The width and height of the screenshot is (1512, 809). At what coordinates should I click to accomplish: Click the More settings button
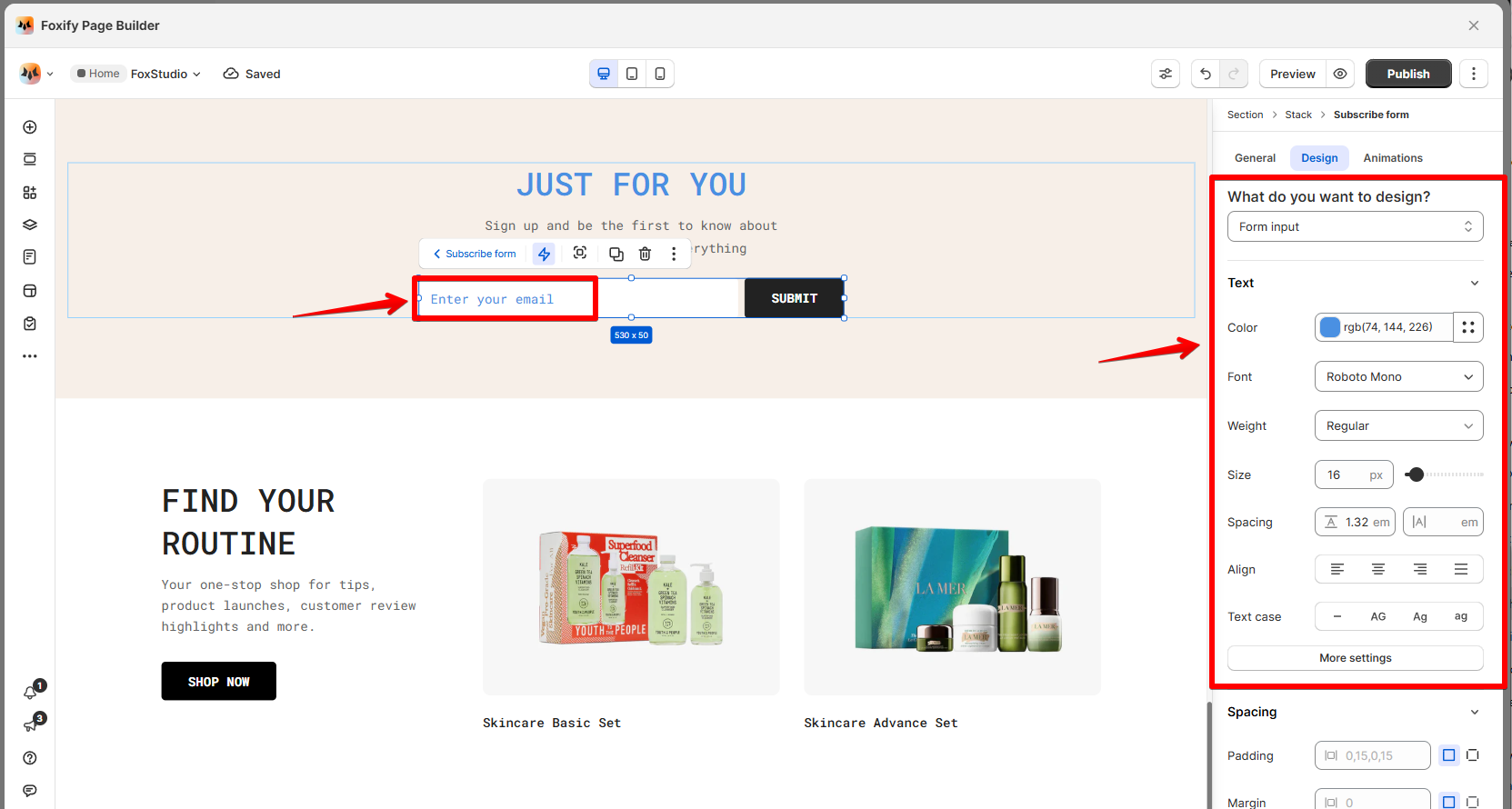[1355, 658]
